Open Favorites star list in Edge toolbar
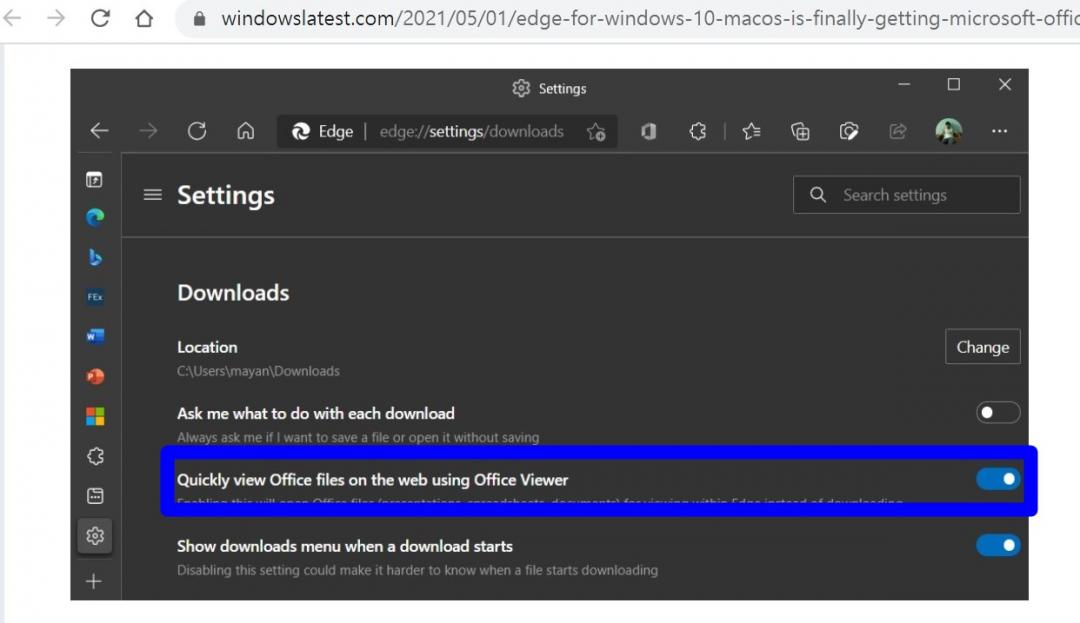Viewport: 1080px width, 623px height. pyautogui.click(x=751, y=131)
